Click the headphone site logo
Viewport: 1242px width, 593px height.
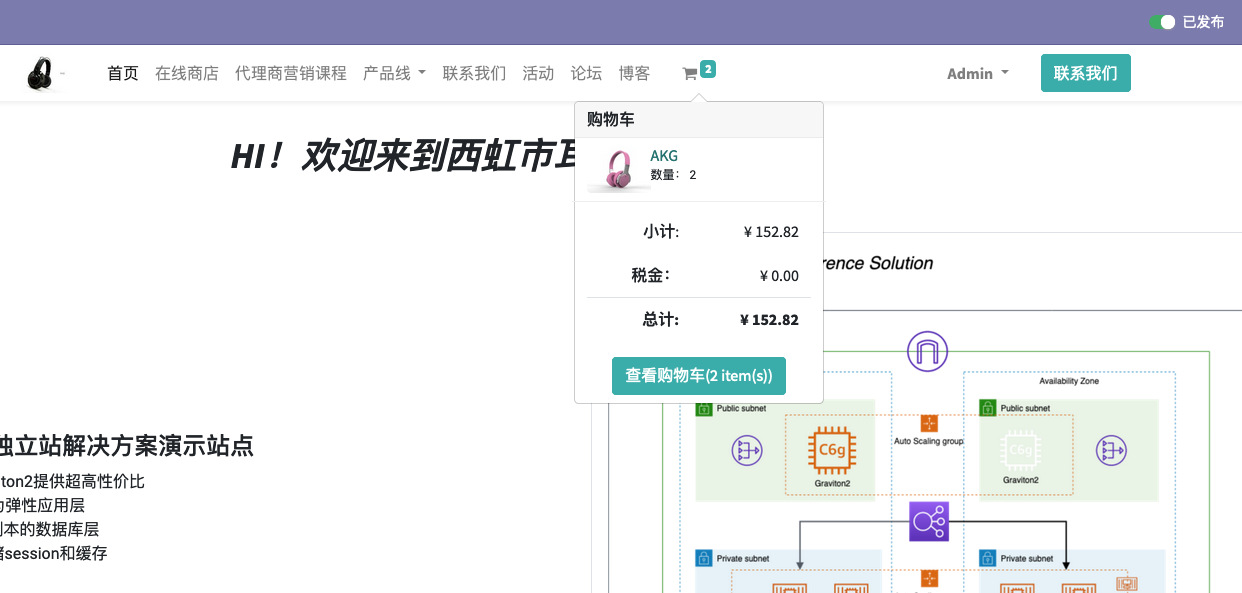click(x=41, y=74)
